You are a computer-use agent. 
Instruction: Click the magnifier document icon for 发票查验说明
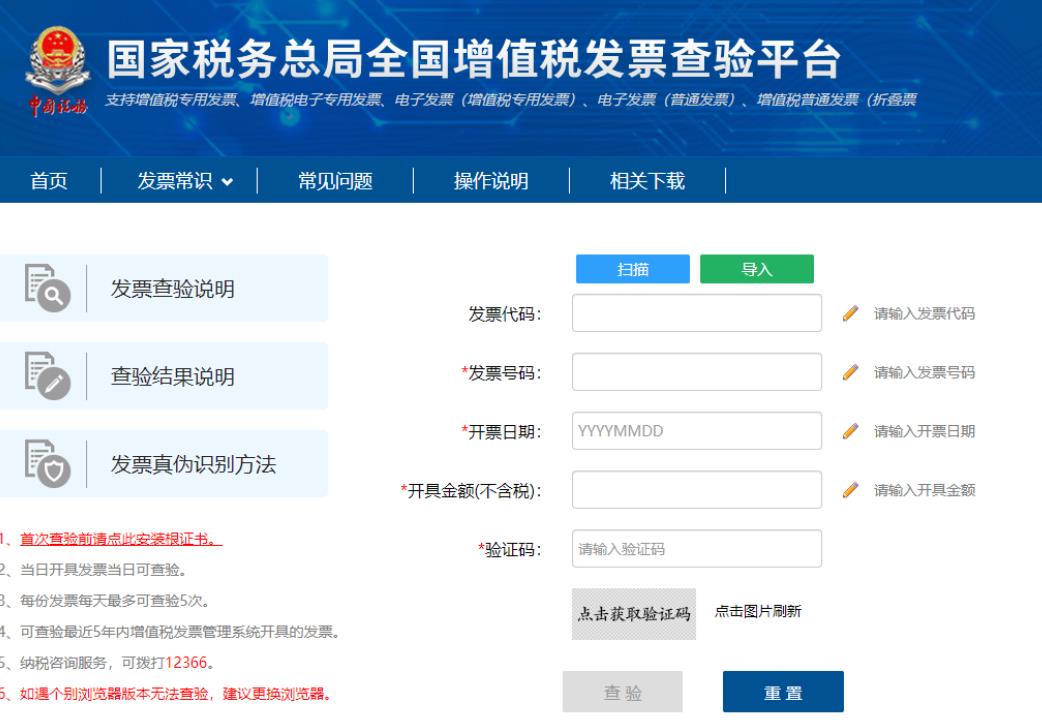pyautogui.click(x=45, y=289)
